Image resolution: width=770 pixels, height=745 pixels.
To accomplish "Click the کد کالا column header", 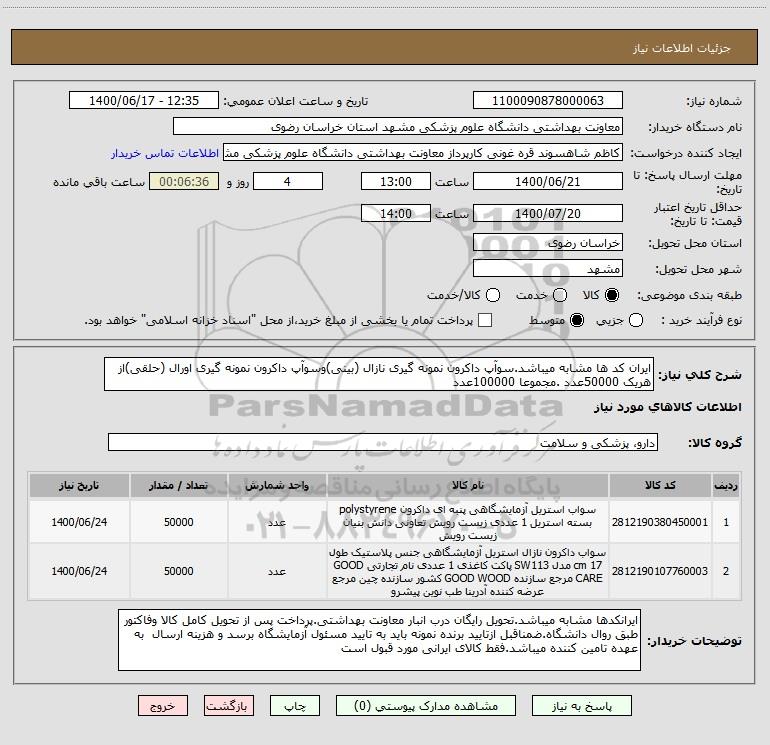I will (x=660, y=486).
